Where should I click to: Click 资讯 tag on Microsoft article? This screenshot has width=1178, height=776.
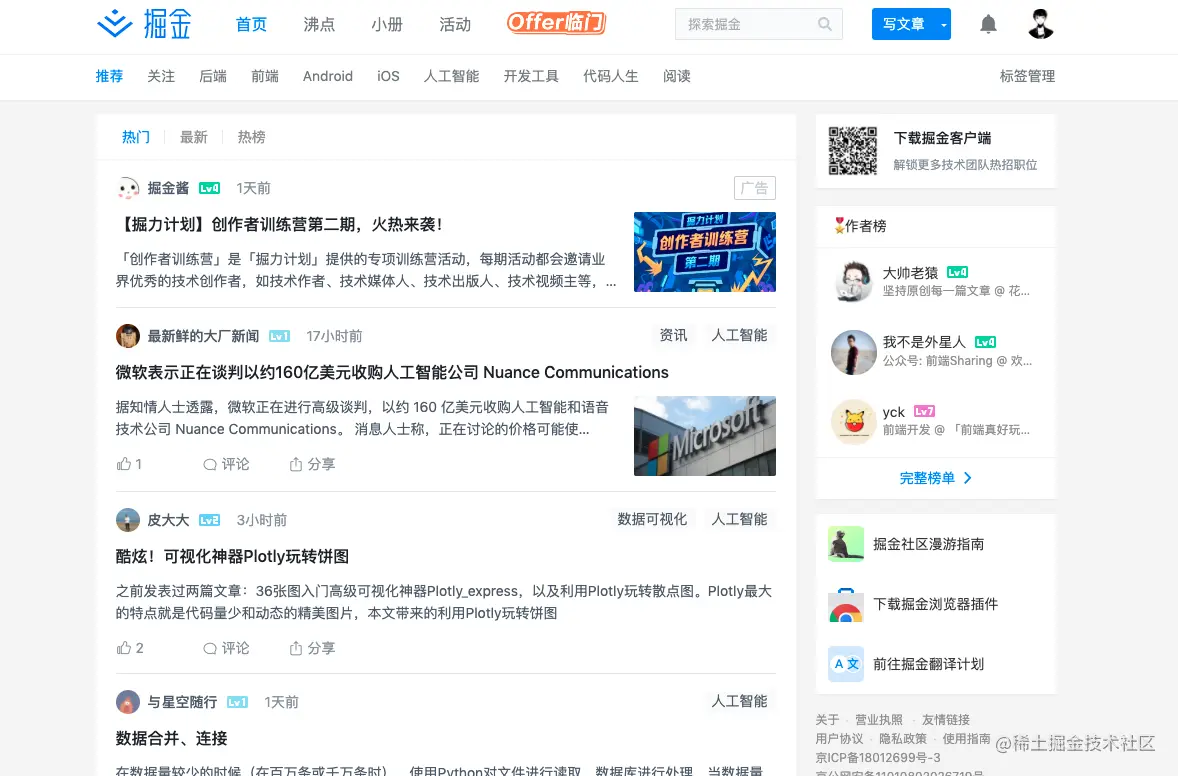pyautogui.click(x=673, y=335)
